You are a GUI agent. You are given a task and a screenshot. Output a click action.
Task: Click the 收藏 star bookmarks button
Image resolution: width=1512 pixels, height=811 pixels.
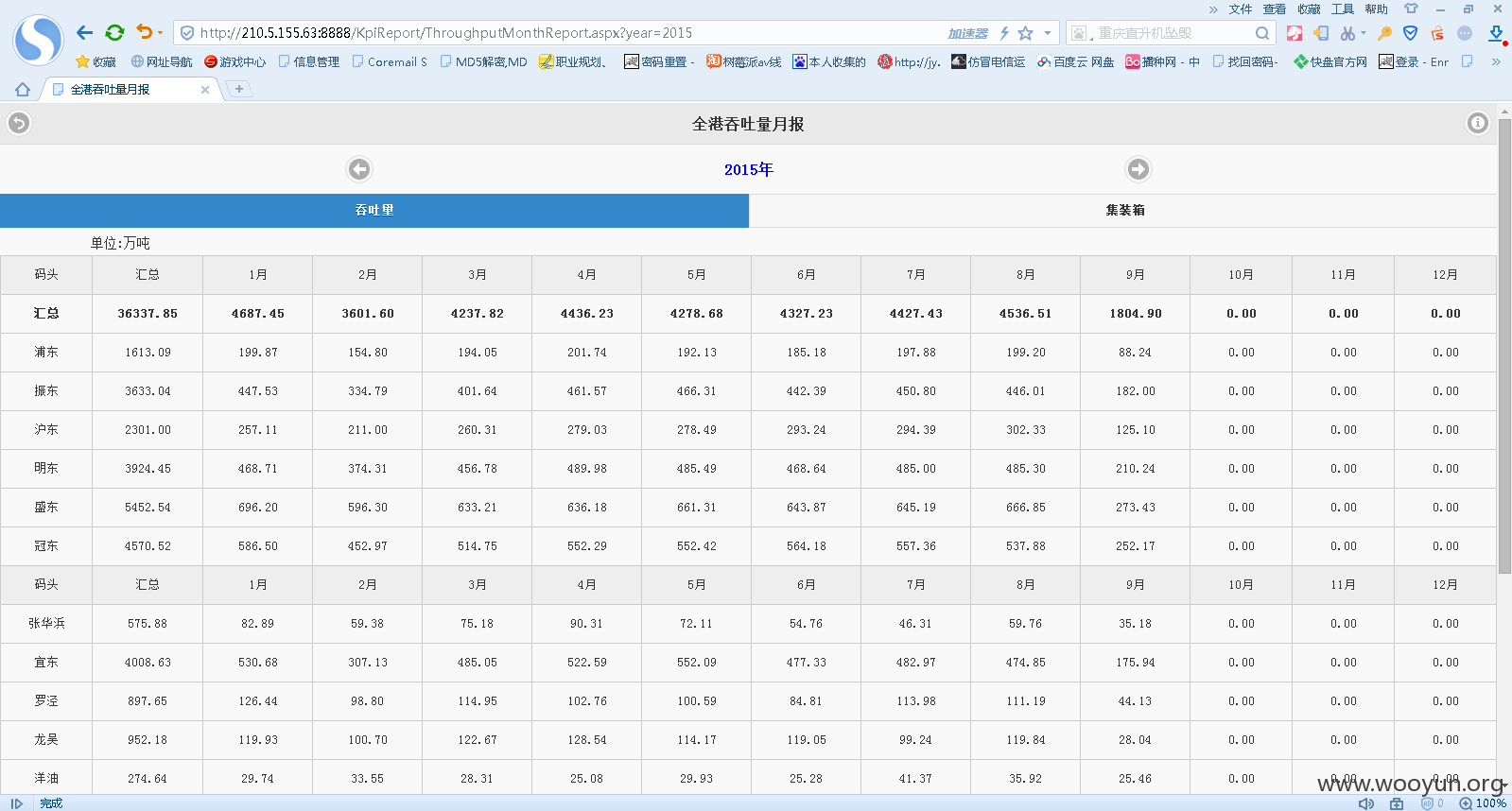point(96,61)
